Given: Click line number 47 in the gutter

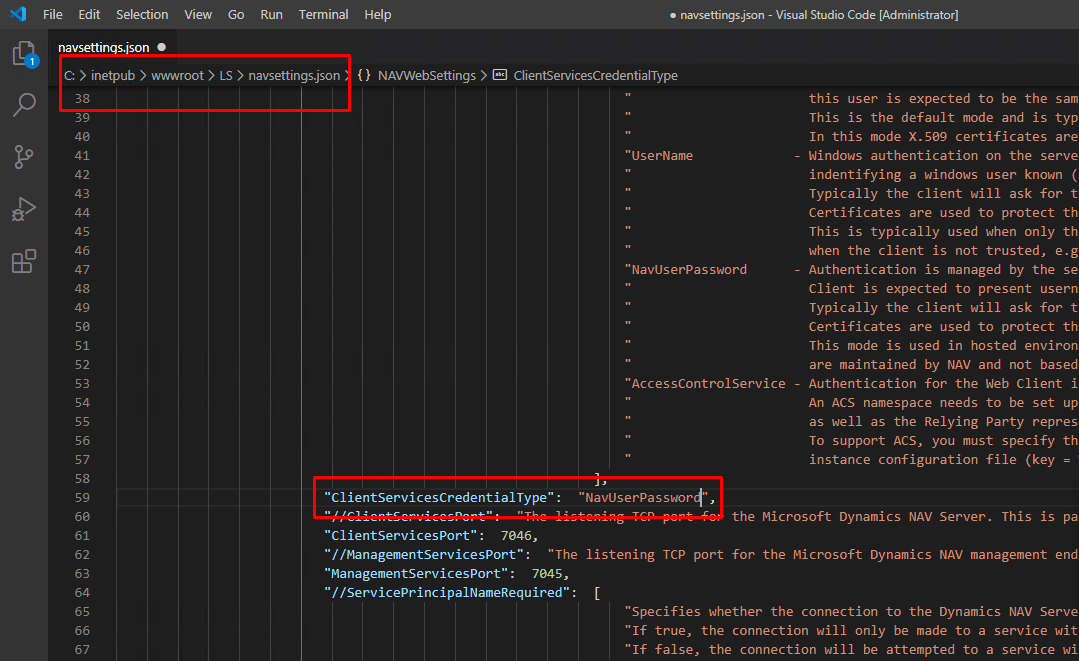Looking at the screenshot, I should 82,270.
